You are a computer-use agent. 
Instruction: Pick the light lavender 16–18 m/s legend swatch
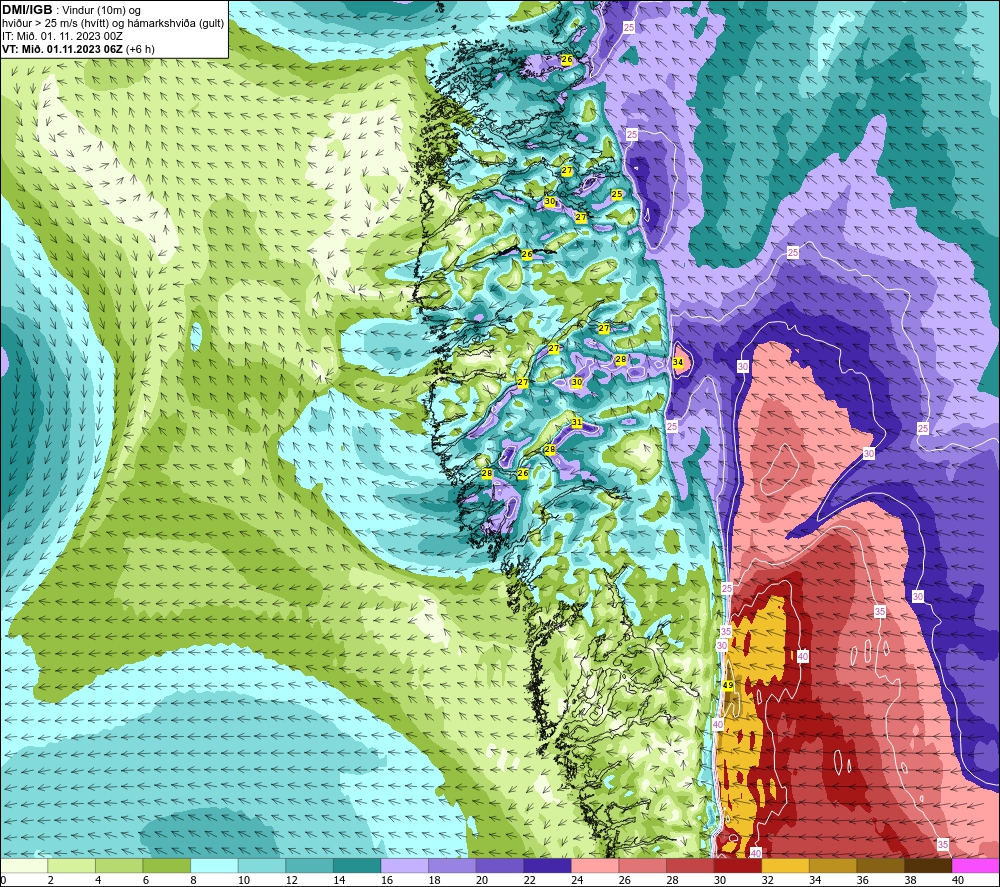click(404, 866)
